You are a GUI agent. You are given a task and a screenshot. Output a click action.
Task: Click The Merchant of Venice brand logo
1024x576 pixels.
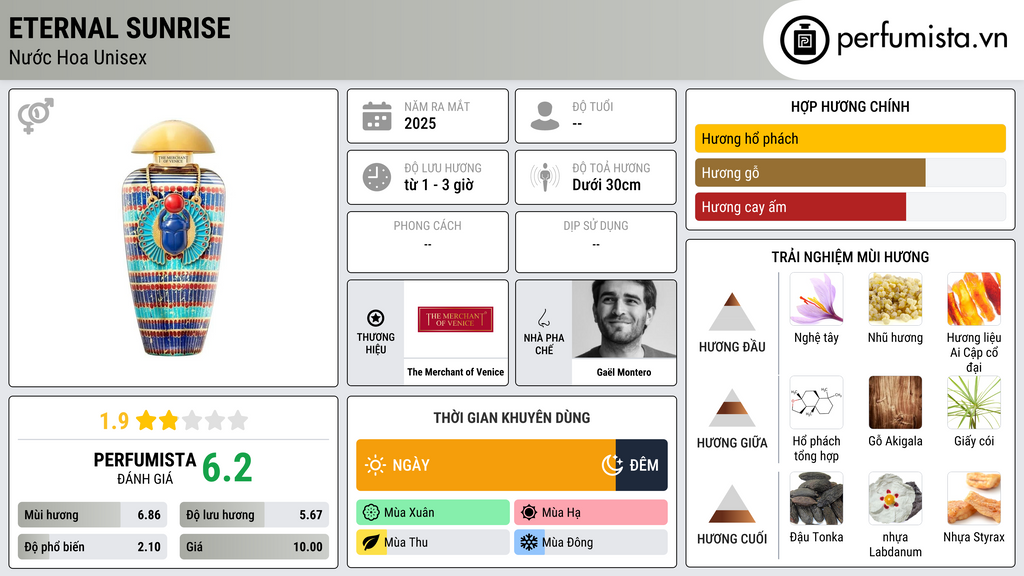(455, 319)
